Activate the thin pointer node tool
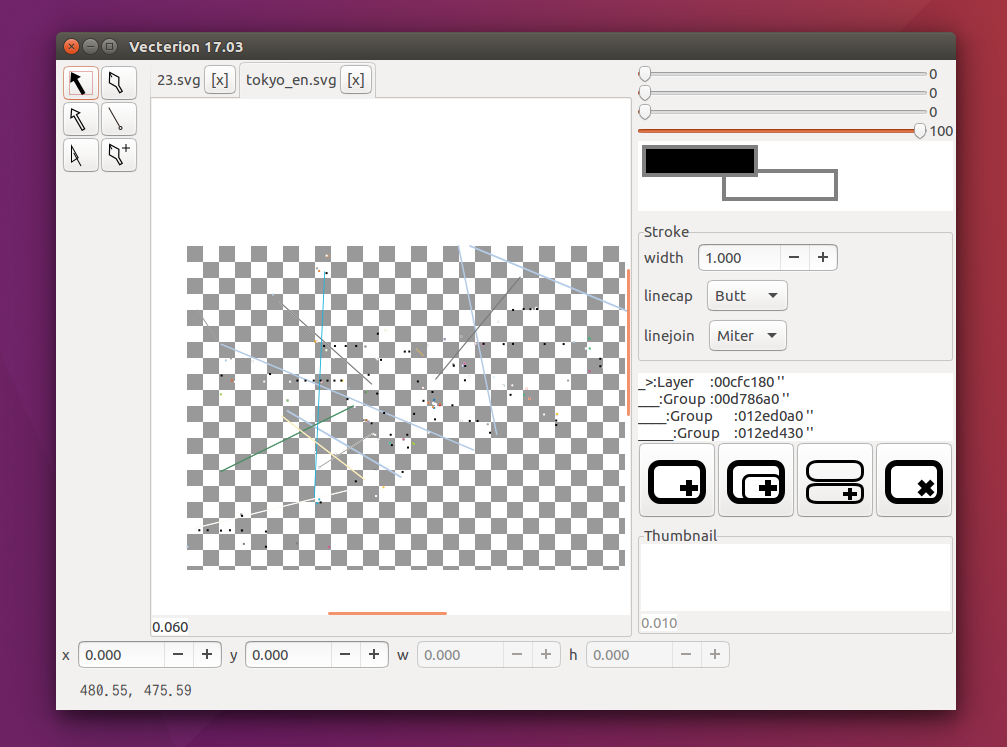This screenshot has height=747, width=1007. pos(81,155)
